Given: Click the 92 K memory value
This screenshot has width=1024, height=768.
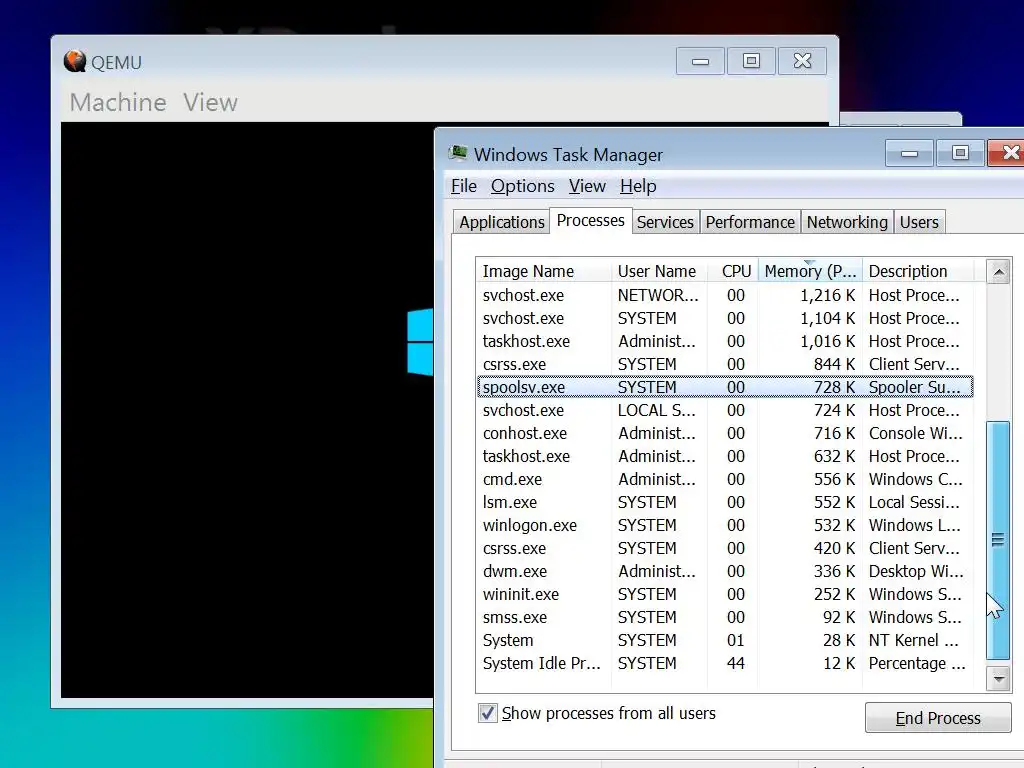Looking at the screenshot, I should [x=839, y=616].
